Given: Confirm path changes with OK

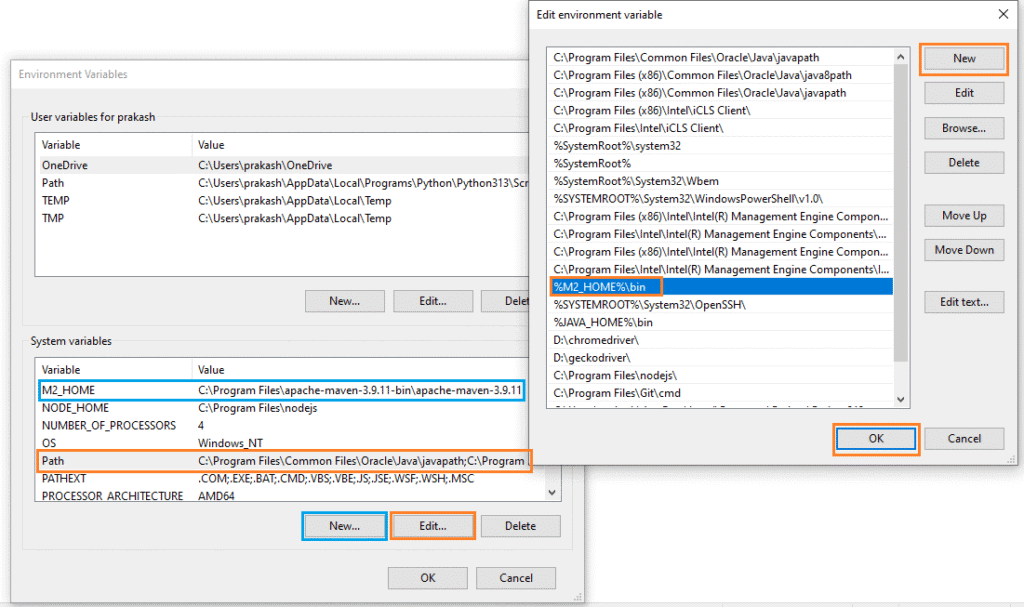Looking at the screenshot, I should coord(875,438).
